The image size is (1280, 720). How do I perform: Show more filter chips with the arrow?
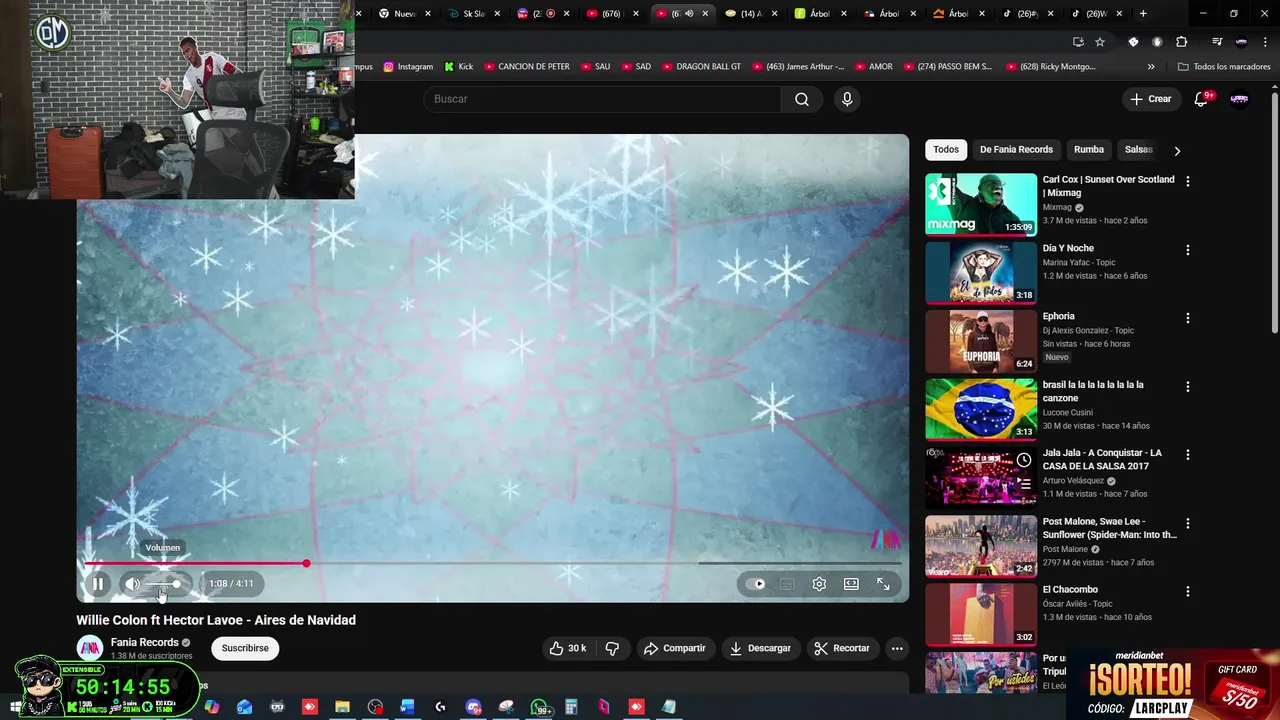pos(1177,150)
